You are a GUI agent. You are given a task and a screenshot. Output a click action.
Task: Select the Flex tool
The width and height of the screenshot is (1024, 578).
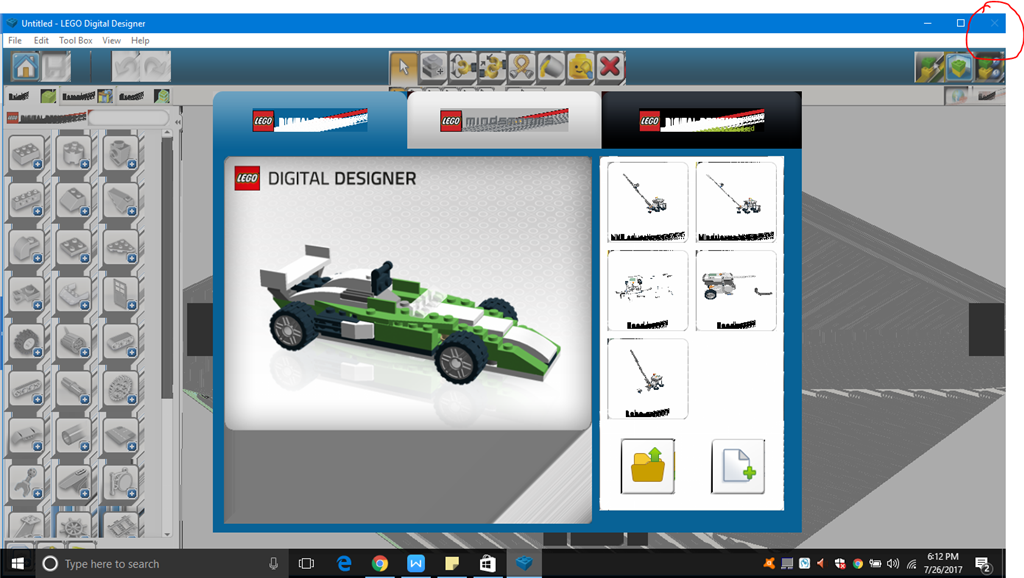pyautogui.click(x=522, y=67)
